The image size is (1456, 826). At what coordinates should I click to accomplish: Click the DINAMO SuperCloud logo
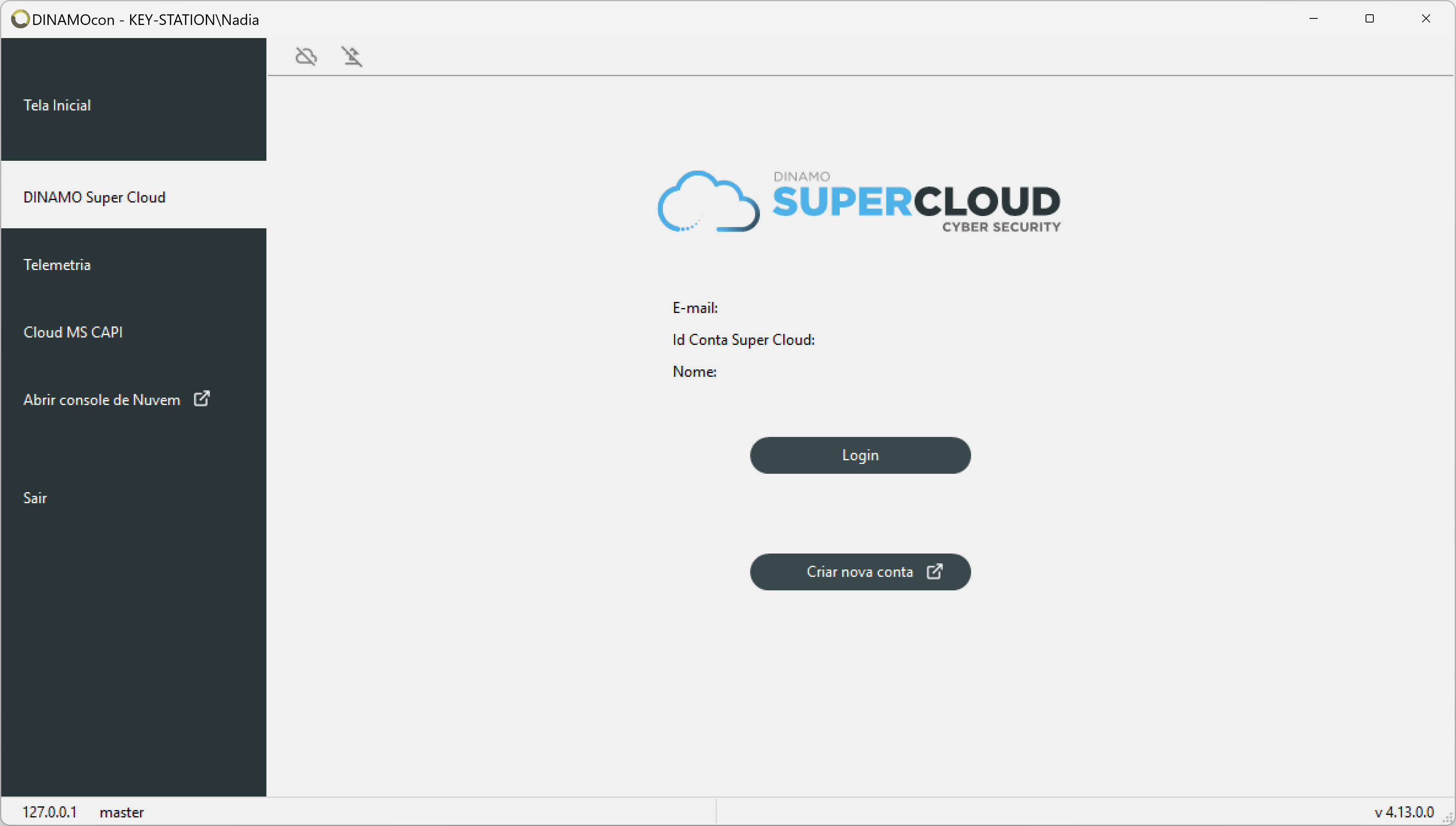859,201
